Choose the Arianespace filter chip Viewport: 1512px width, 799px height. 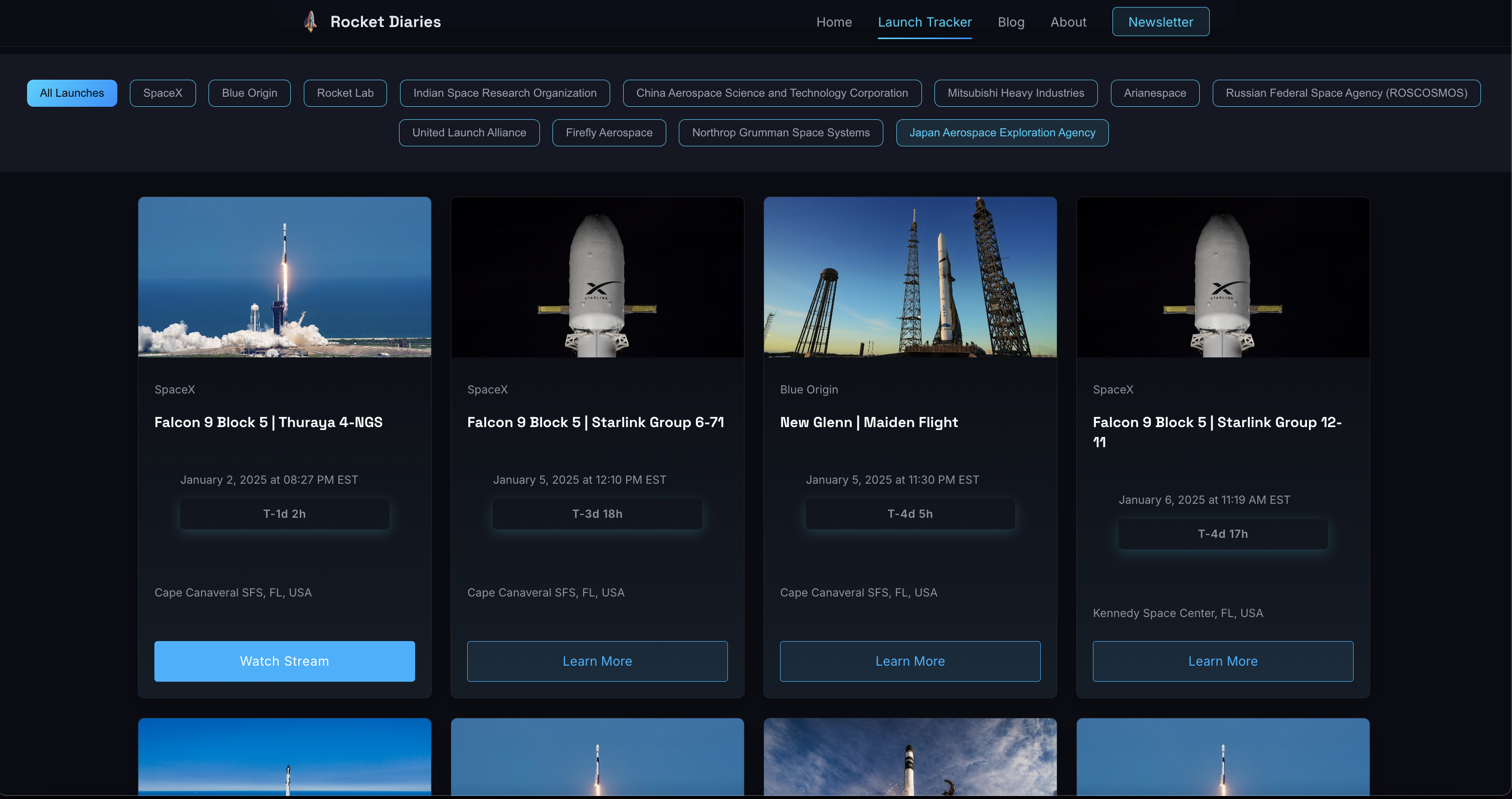[x=1154, y=93]
